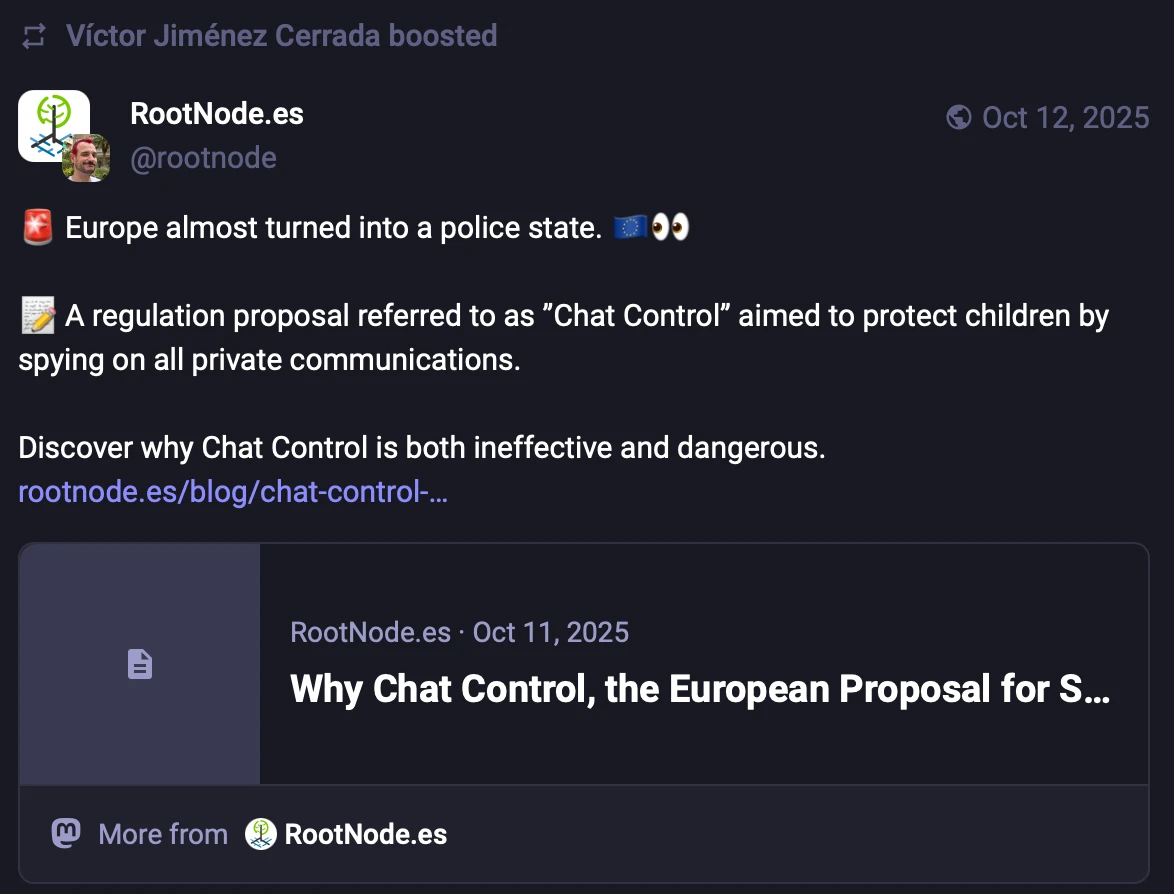Click the globe public visibility icon

point(958,118)
